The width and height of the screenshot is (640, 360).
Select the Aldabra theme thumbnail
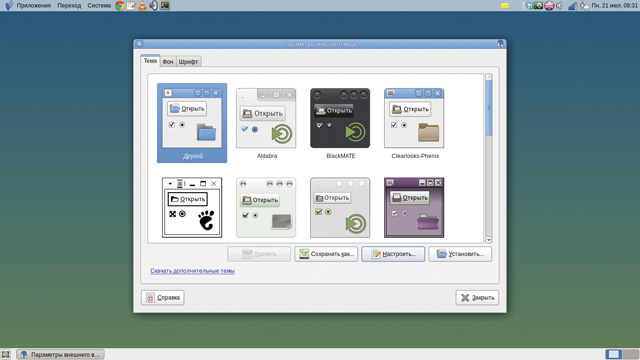pyautogui.click(x=266, y=123)
